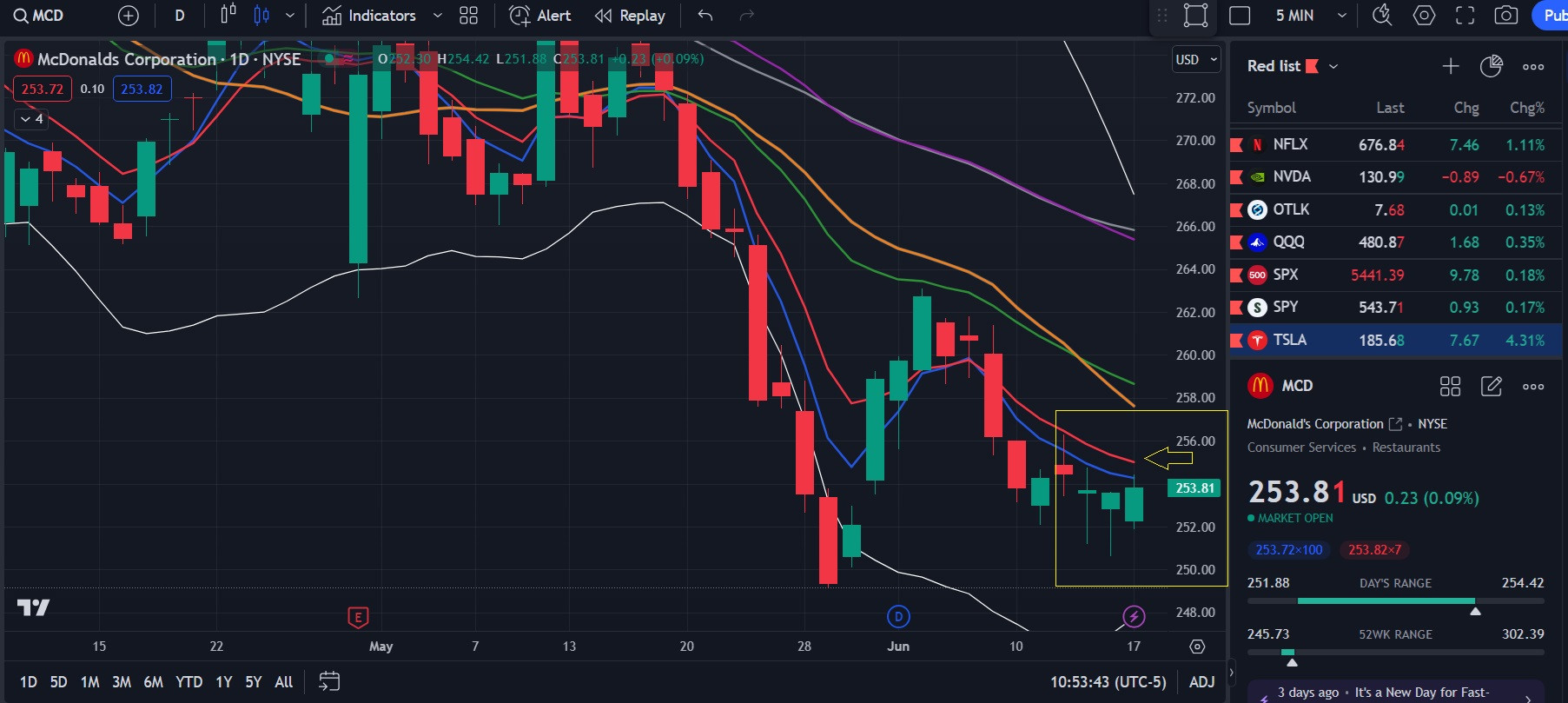
Task: Open MCD details more options dots
Action: point(1533,386)
